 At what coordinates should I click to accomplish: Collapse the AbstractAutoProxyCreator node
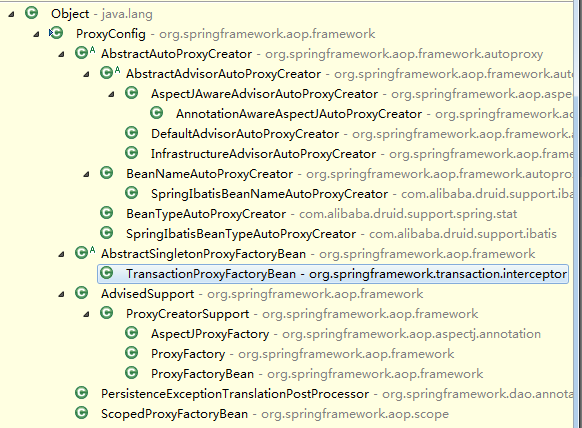(x=62, y=55)
